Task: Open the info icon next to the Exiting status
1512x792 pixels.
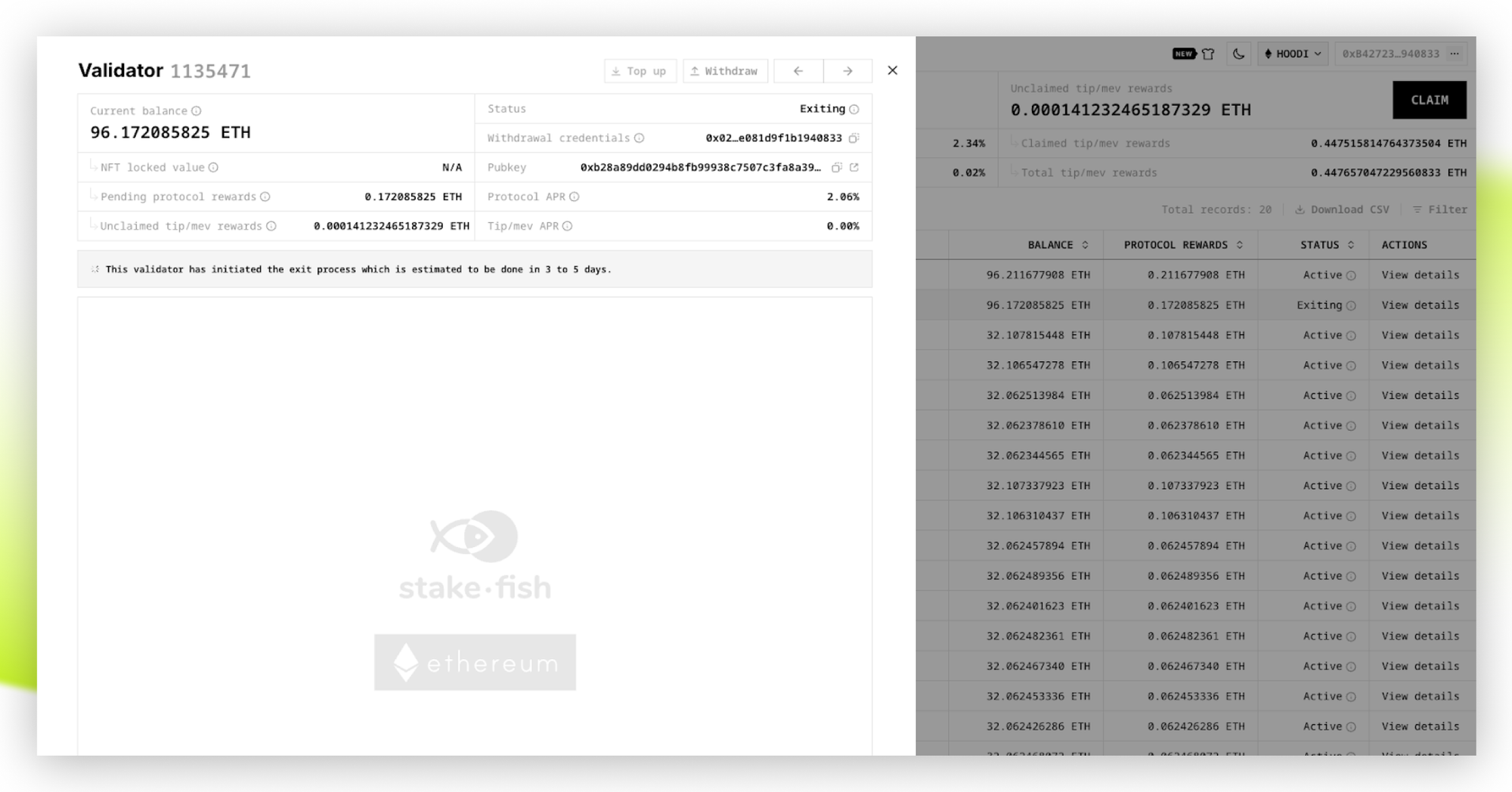Action: (854, 109)
